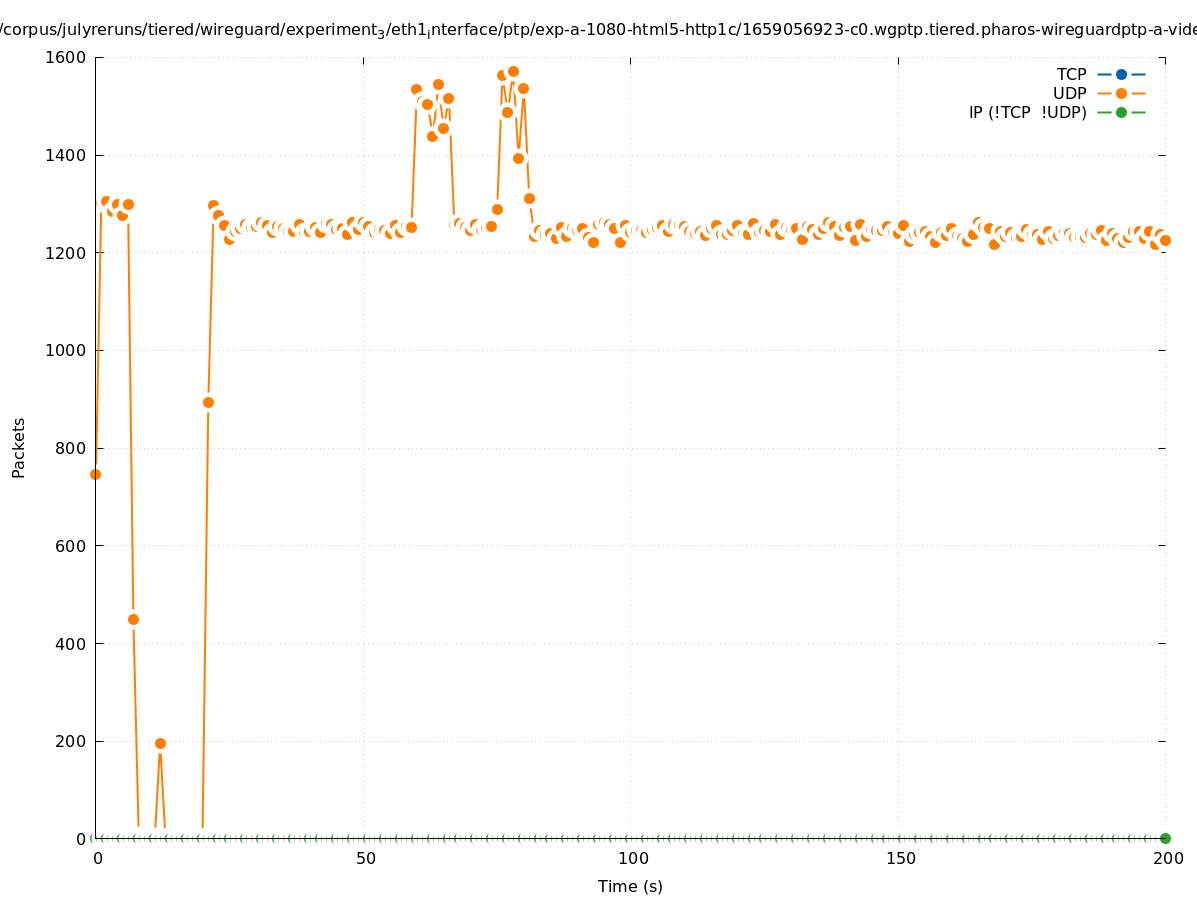Image resolution: width=1197 pixels, height=900 pixels.
Task: Click the orange UDP legend marker
Action: click(x=1121, y=93)
